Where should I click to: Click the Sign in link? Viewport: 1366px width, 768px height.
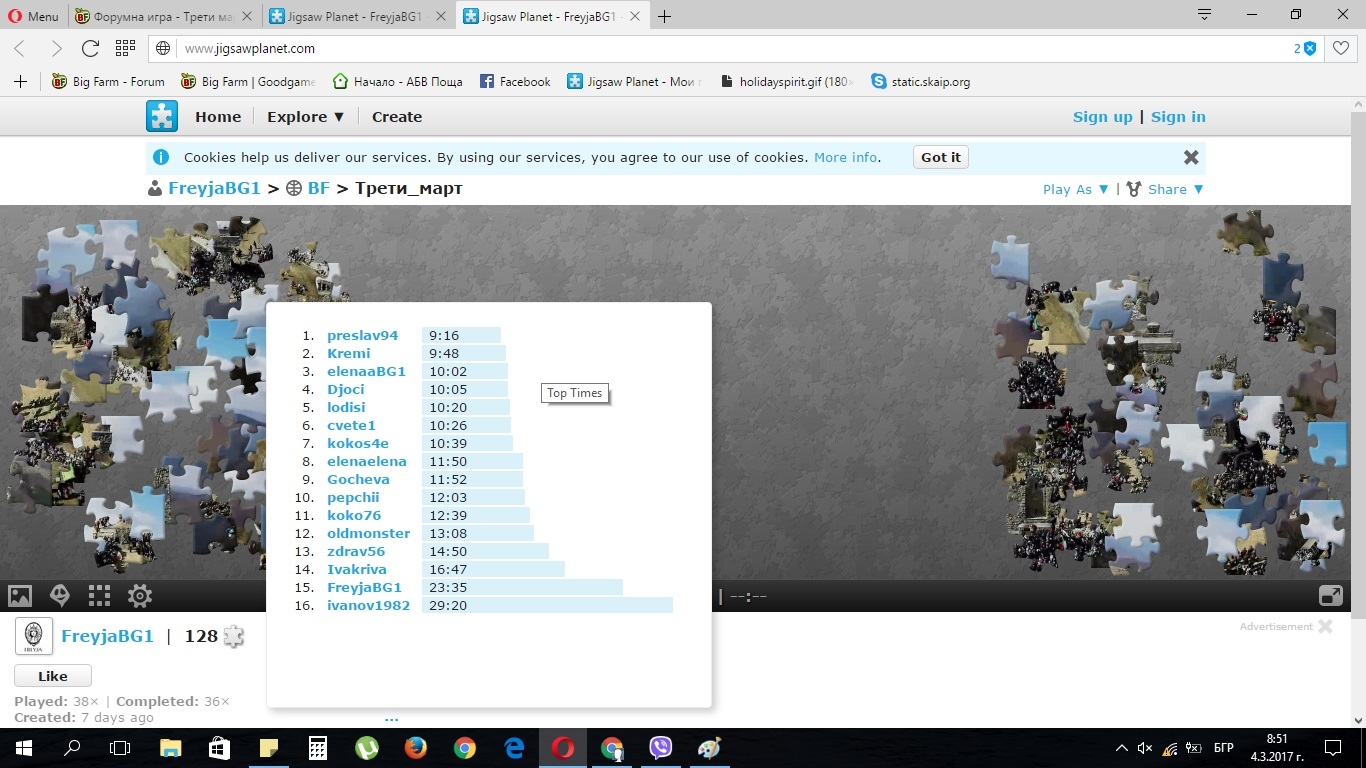[1178, 117]
